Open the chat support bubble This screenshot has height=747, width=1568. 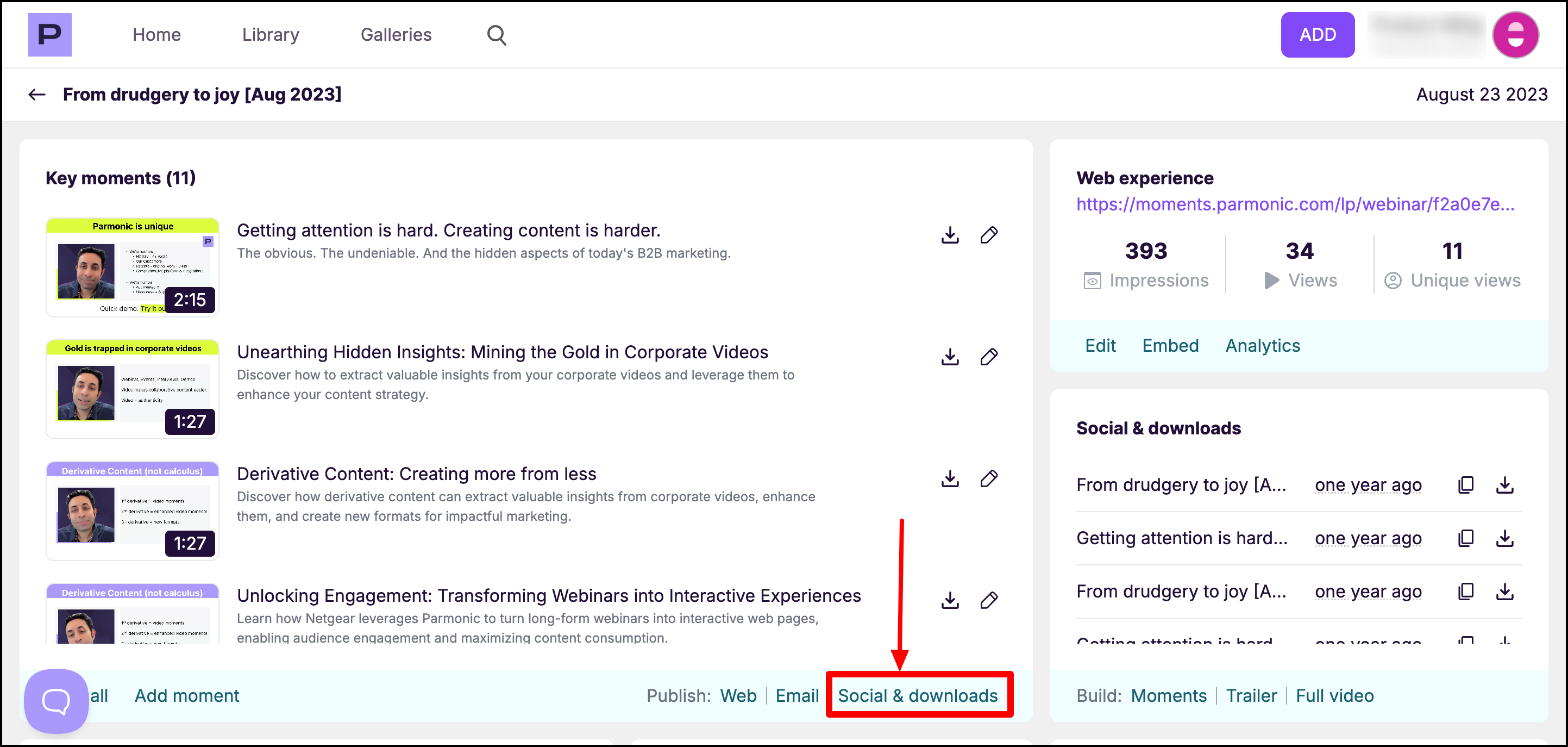tap(56, 701)
